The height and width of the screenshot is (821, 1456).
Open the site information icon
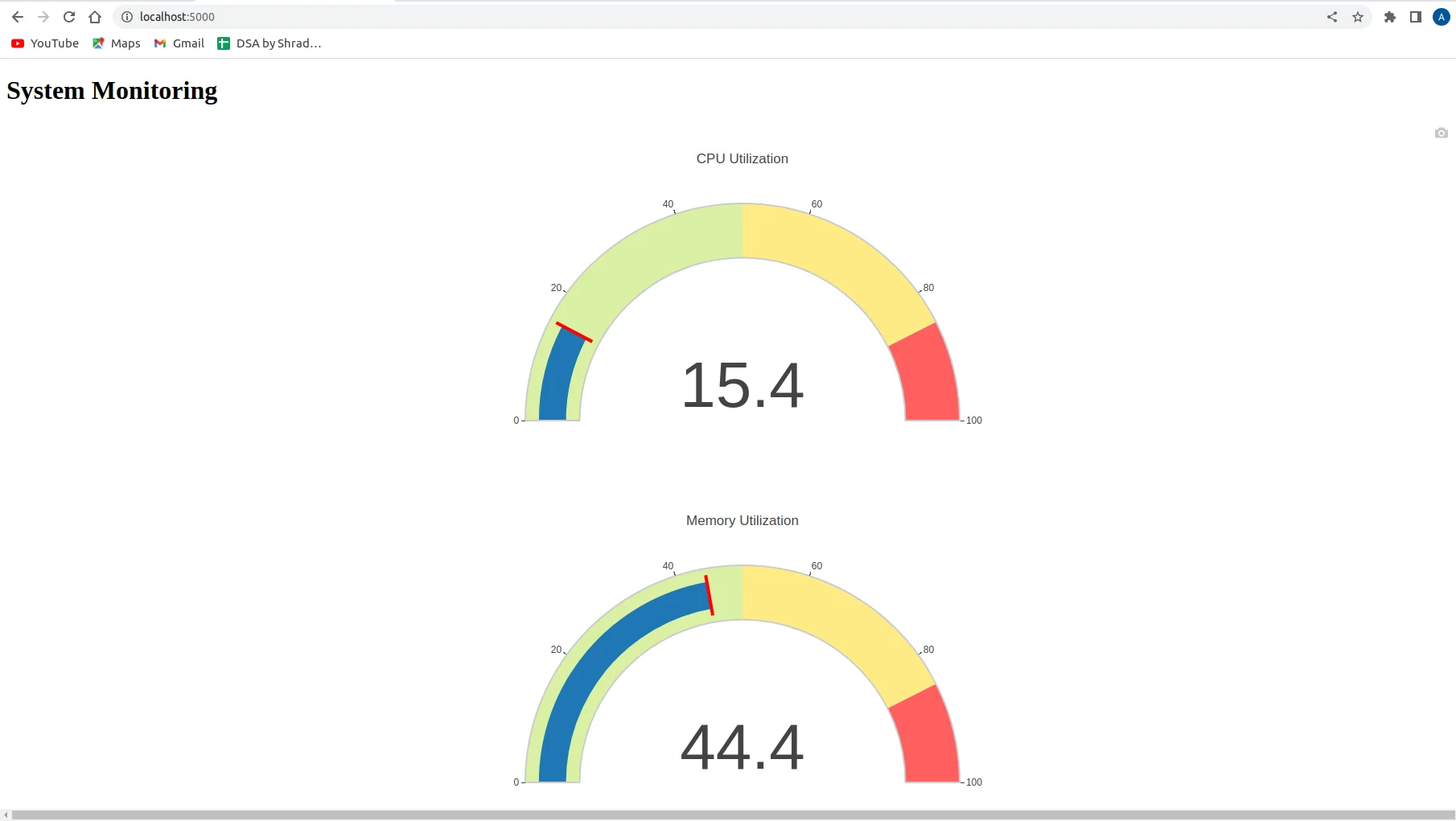[126, 17]
